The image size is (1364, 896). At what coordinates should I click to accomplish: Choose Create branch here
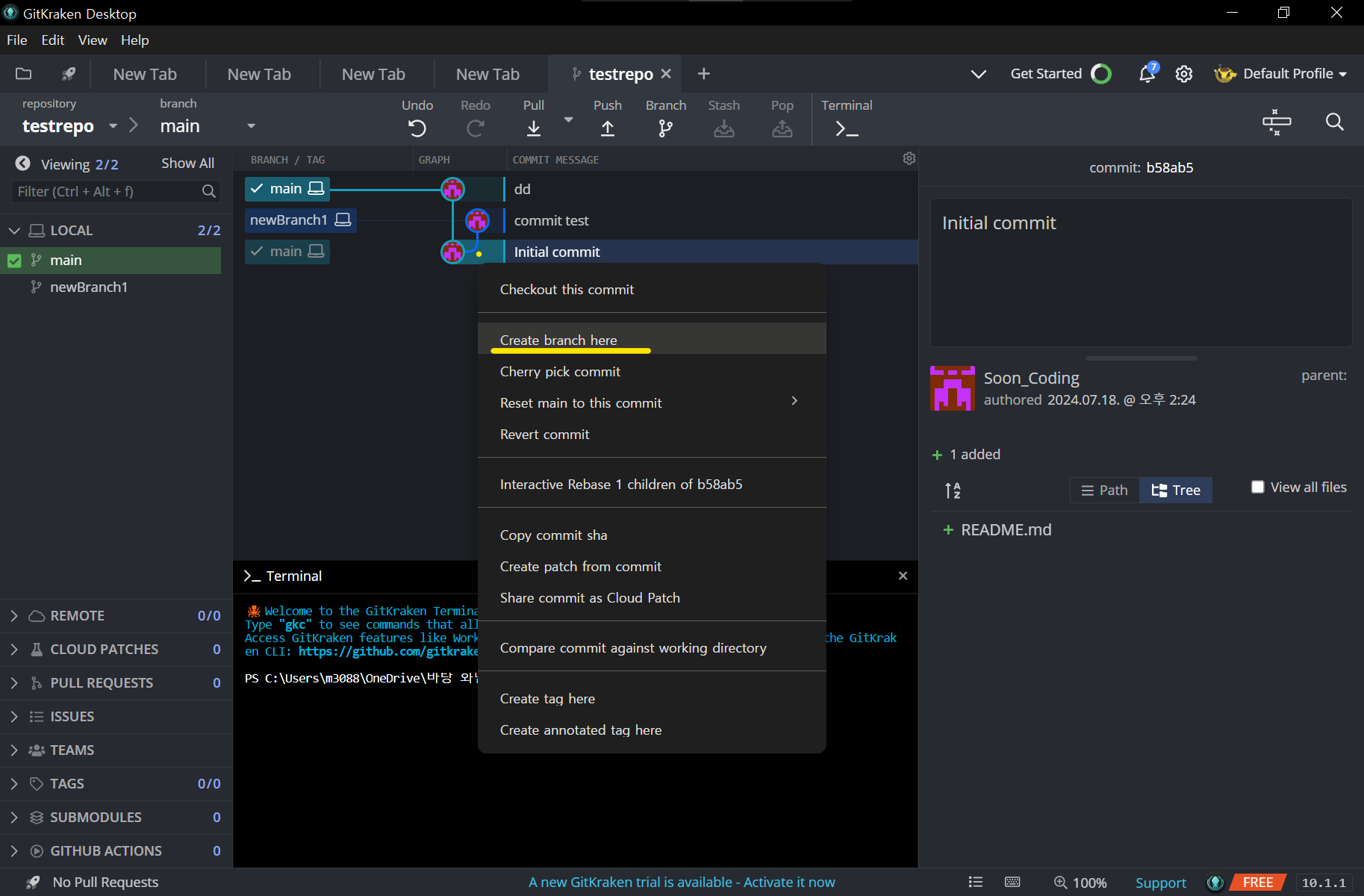pos(652,340)
